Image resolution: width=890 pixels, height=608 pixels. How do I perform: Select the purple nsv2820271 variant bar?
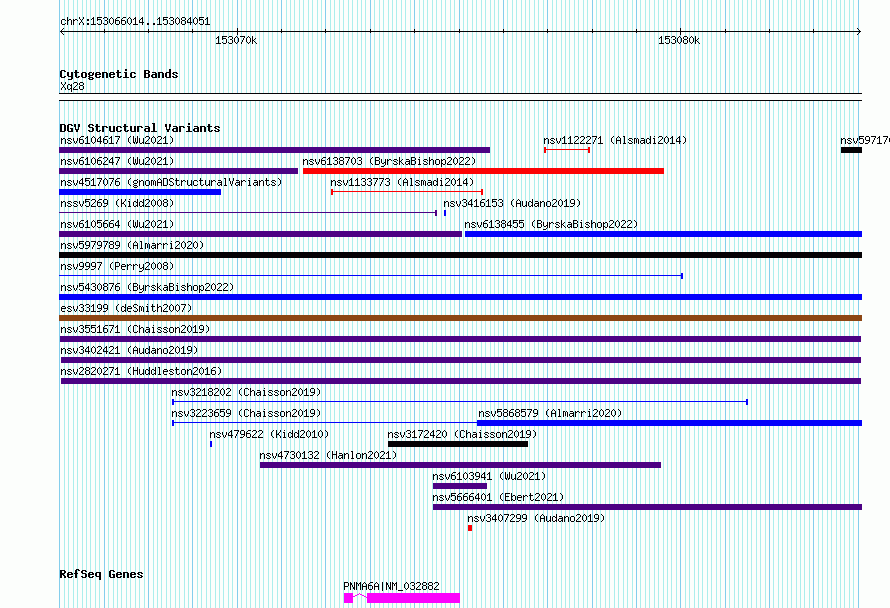[x=461, y=381]
